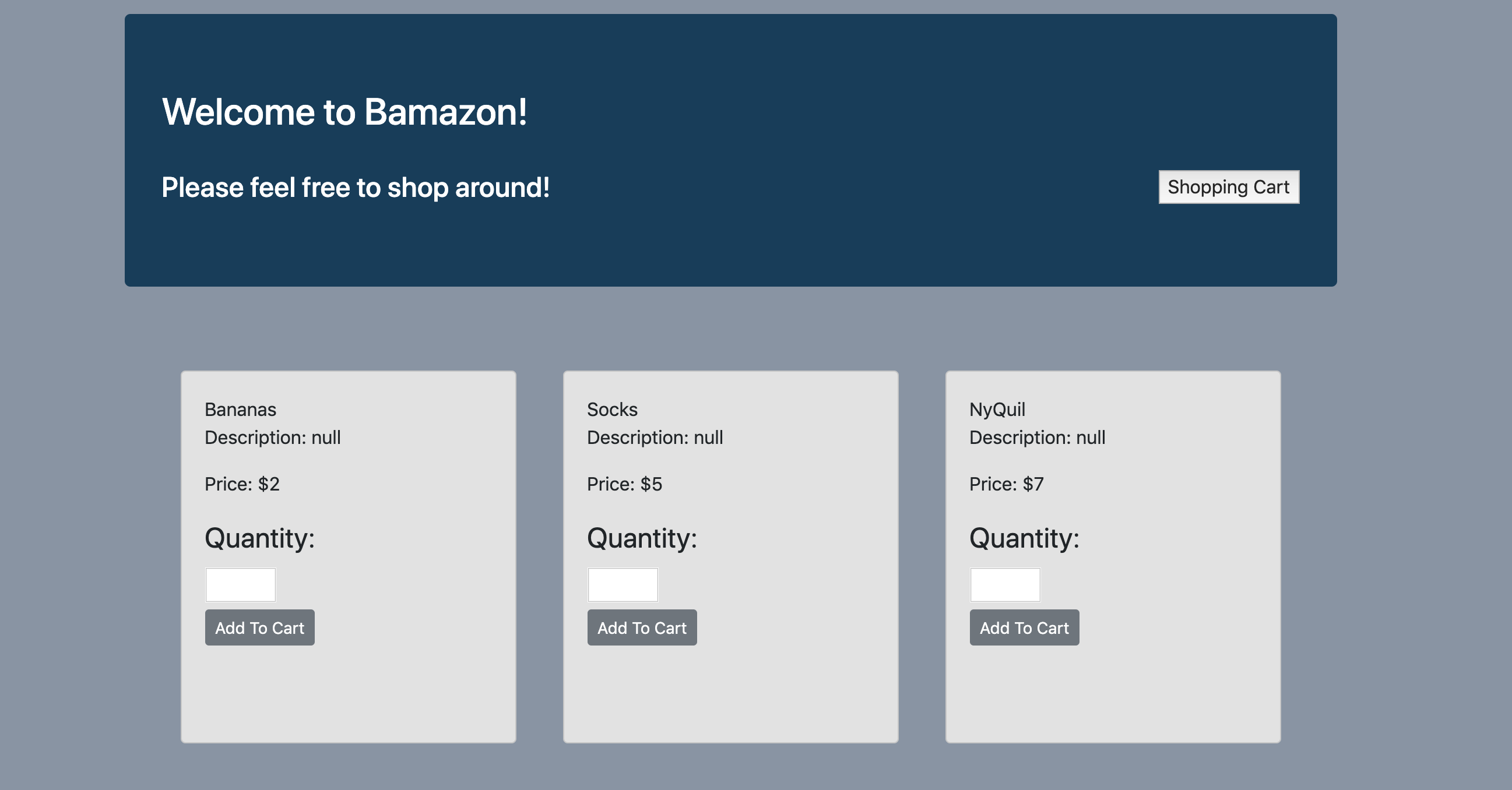Click the 'Please feel free to shop around' text
The width and height of the screenshot is (1512, 790).
tap(355, 188)
